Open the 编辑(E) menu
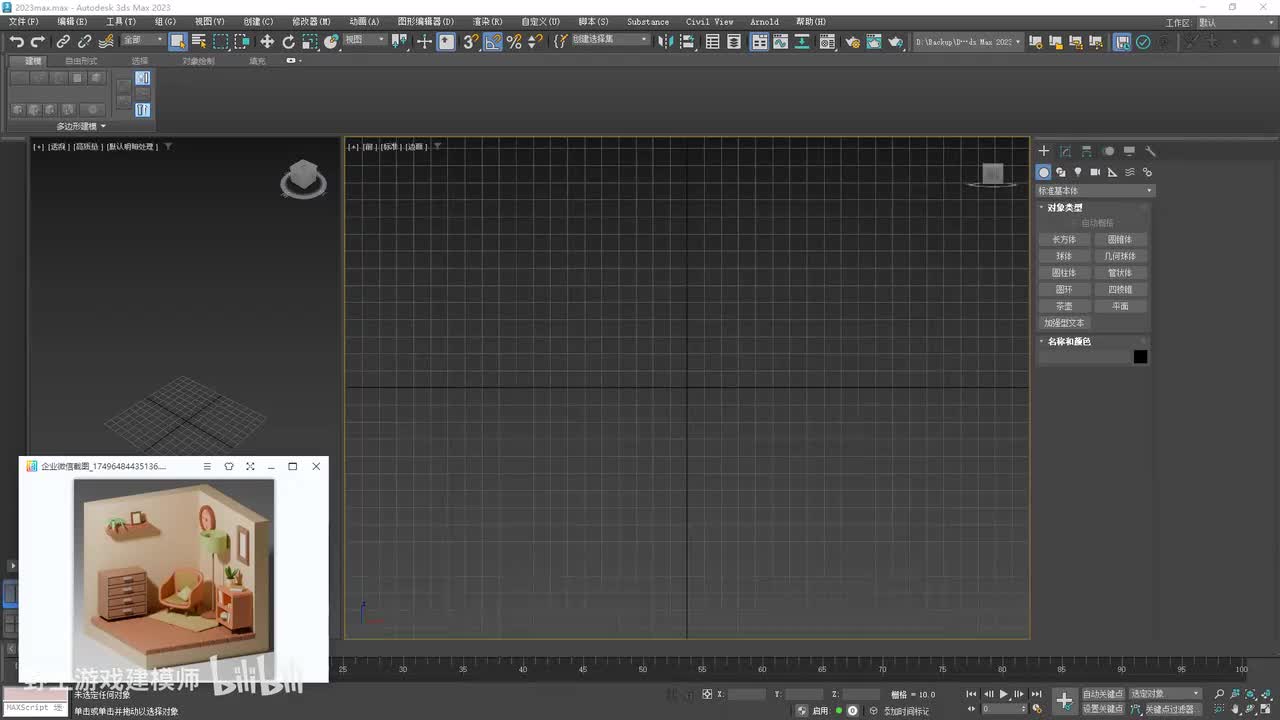This screenshot has height=720, width=1280. click(x=72, y=22)
